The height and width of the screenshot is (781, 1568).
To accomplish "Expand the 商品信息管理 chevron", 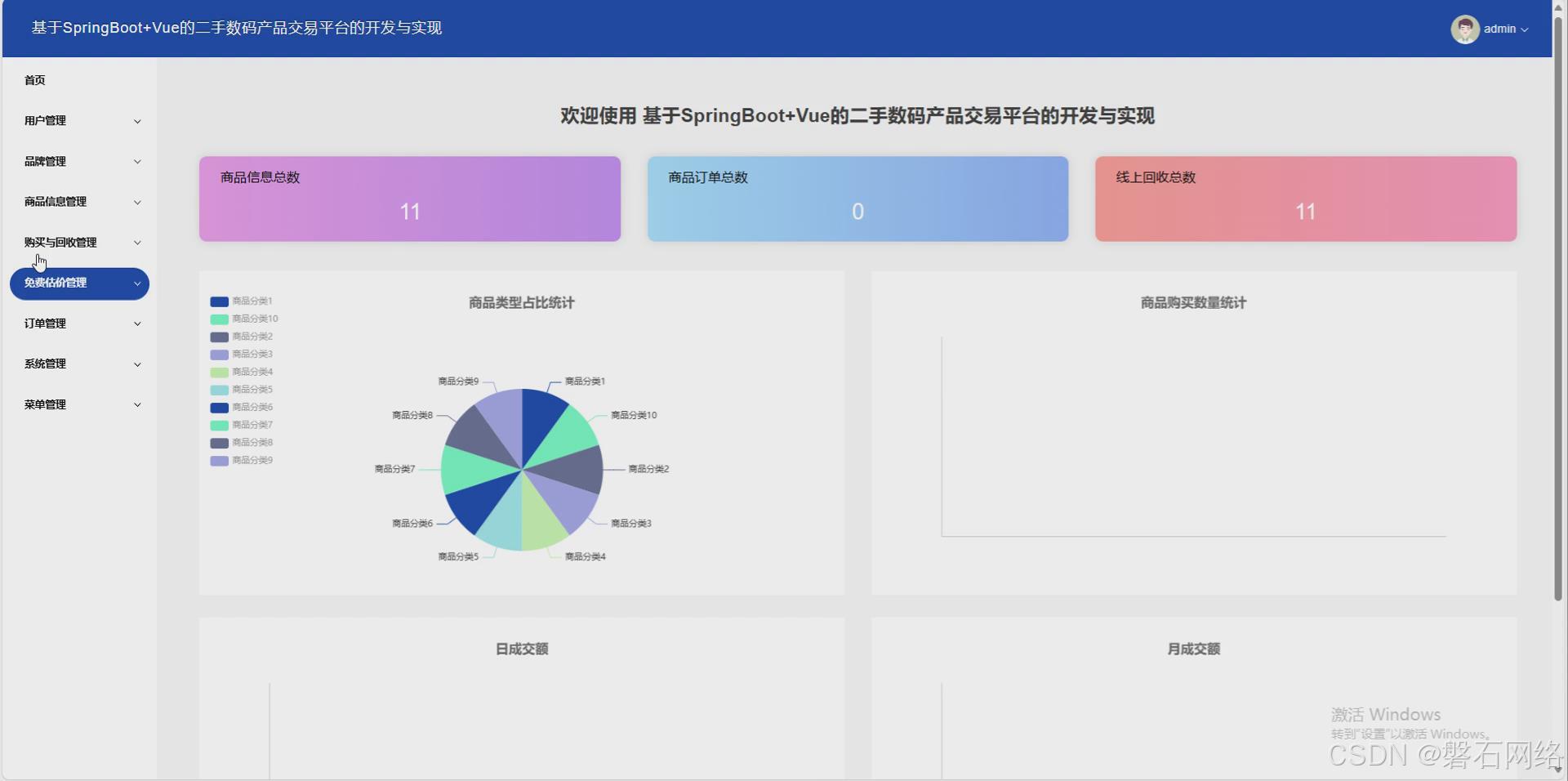I will coord(137,203).
